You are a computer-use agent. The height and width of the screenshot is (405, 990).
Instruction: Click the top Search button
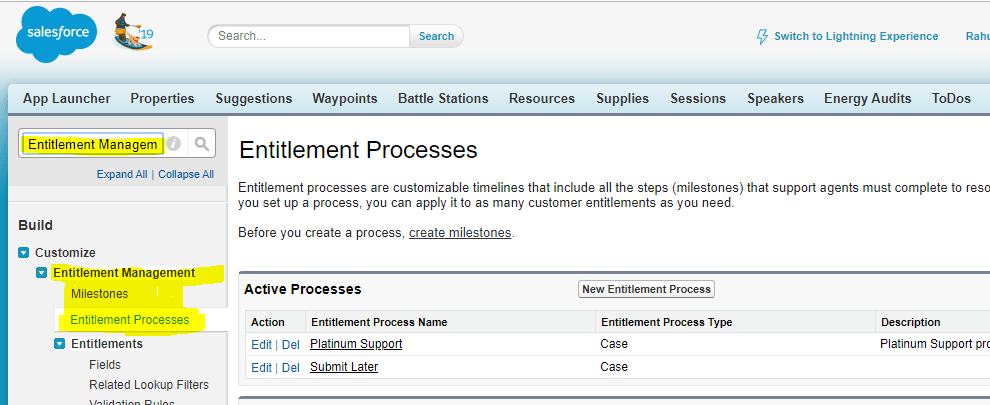436,36
